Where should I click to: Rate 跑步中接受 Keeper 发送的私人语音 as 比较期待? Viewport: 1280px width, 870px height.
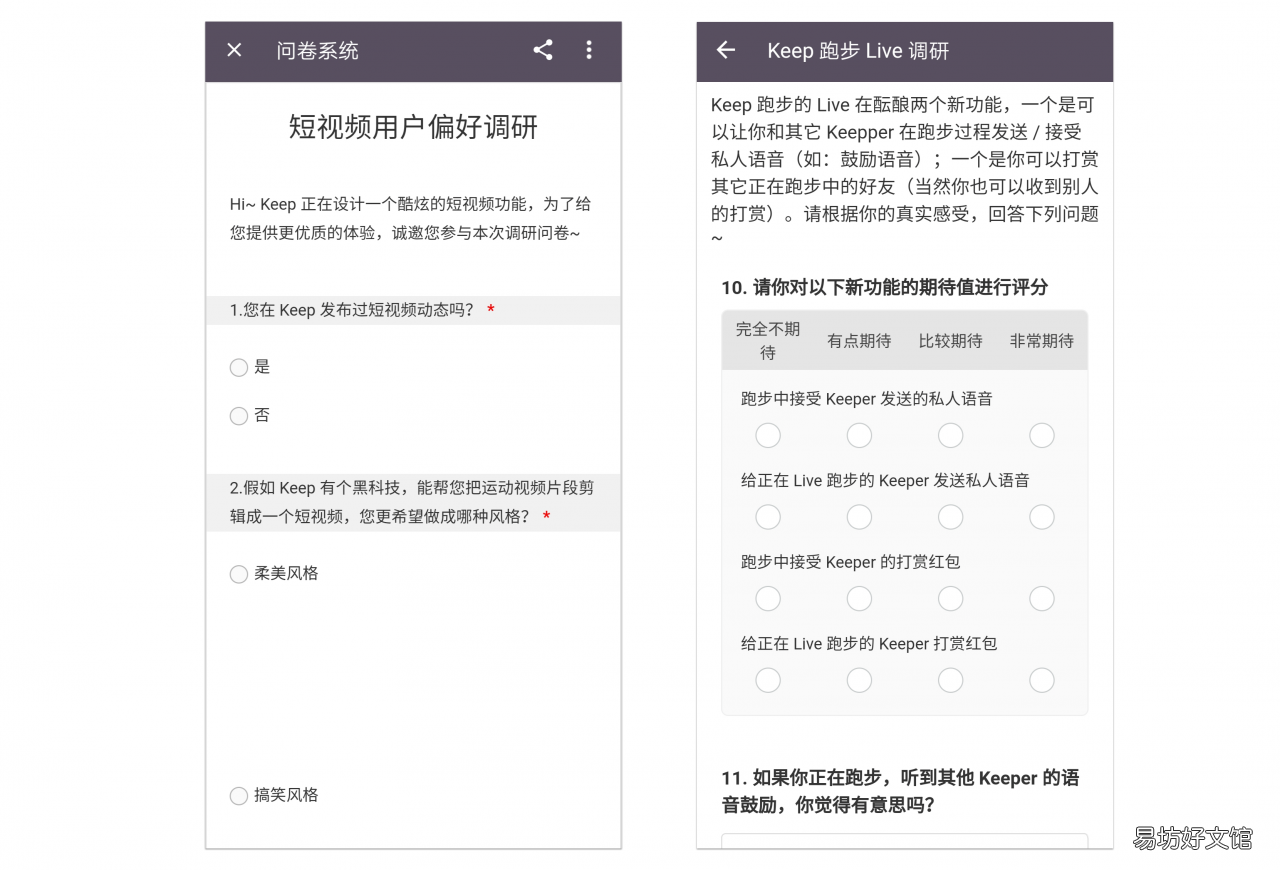pyautogui.click(x=950, y=435)
